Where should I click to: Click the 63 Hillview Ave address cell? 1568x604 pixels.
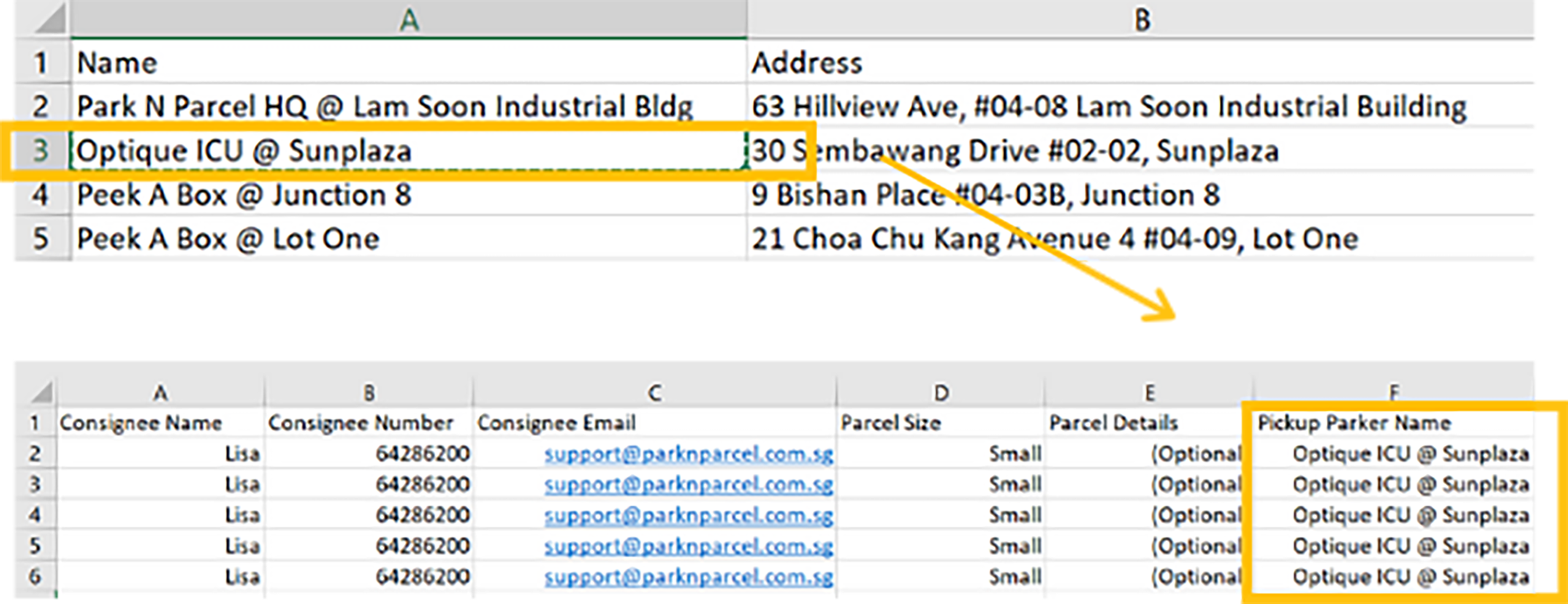point(1108,107)
